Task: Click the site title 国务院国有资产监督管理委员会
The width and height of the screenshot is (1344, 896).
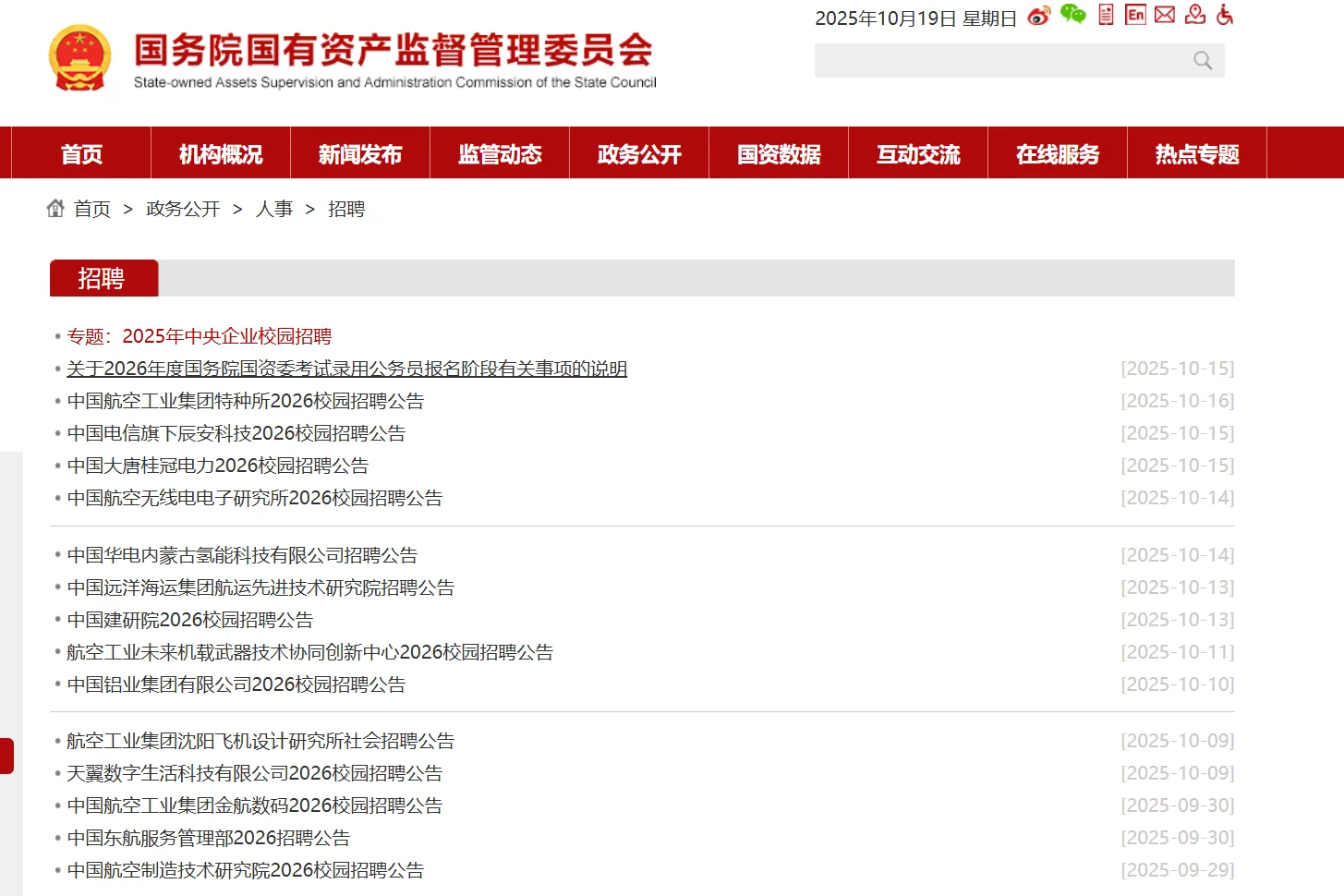Action: (394, 50)
